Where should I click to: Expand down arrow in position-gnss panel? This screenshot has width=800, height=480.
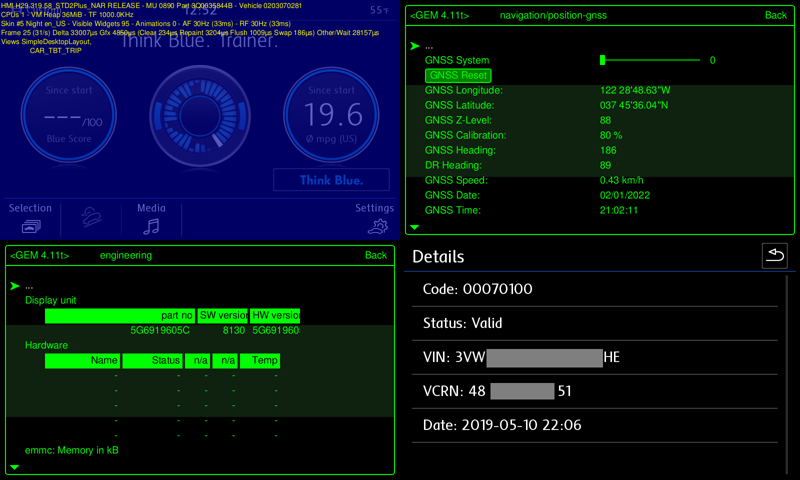pyautogui.click(x=414, y=227)
